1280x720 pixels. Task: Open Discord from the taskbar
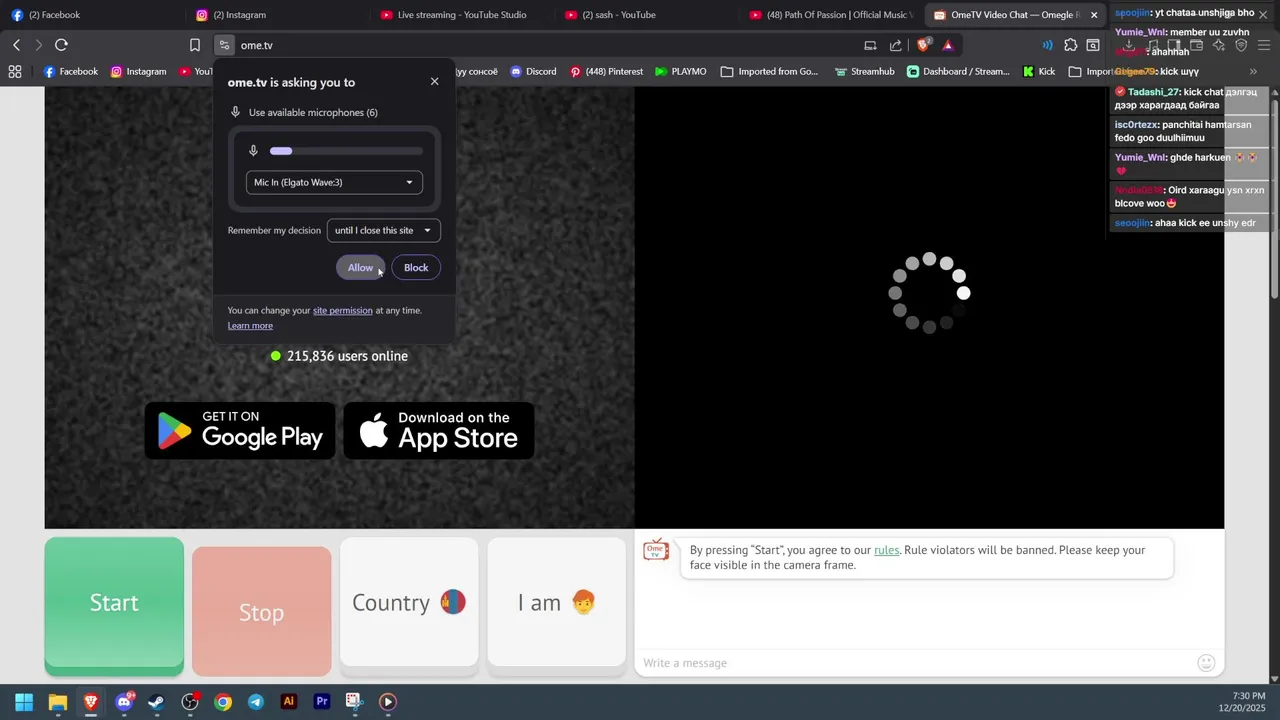click(x=124, y=702)
